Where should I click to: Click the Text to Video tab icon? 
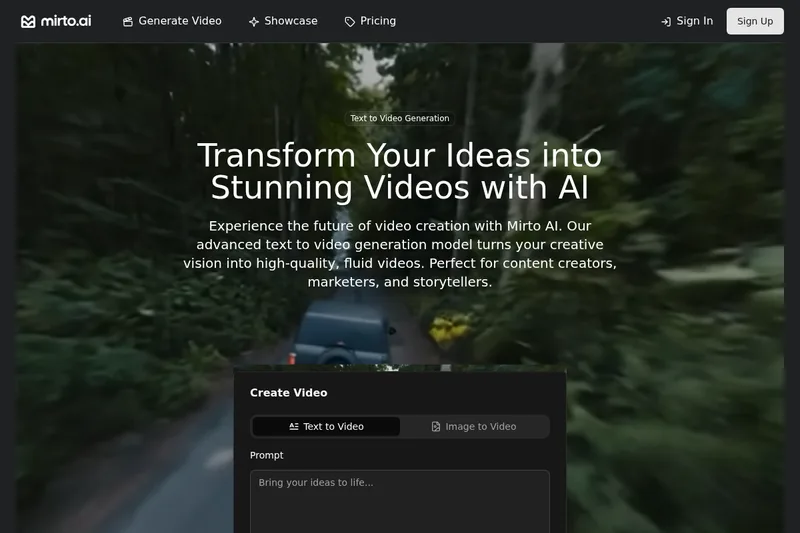(293, 426)
